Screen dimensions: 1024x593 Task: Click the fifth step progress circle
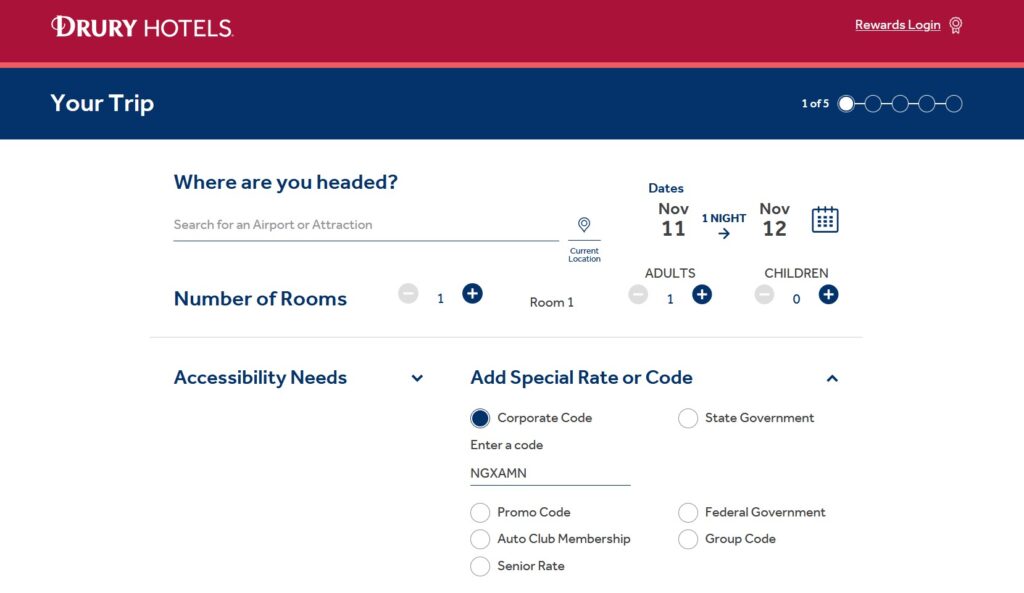coord(953,104)
